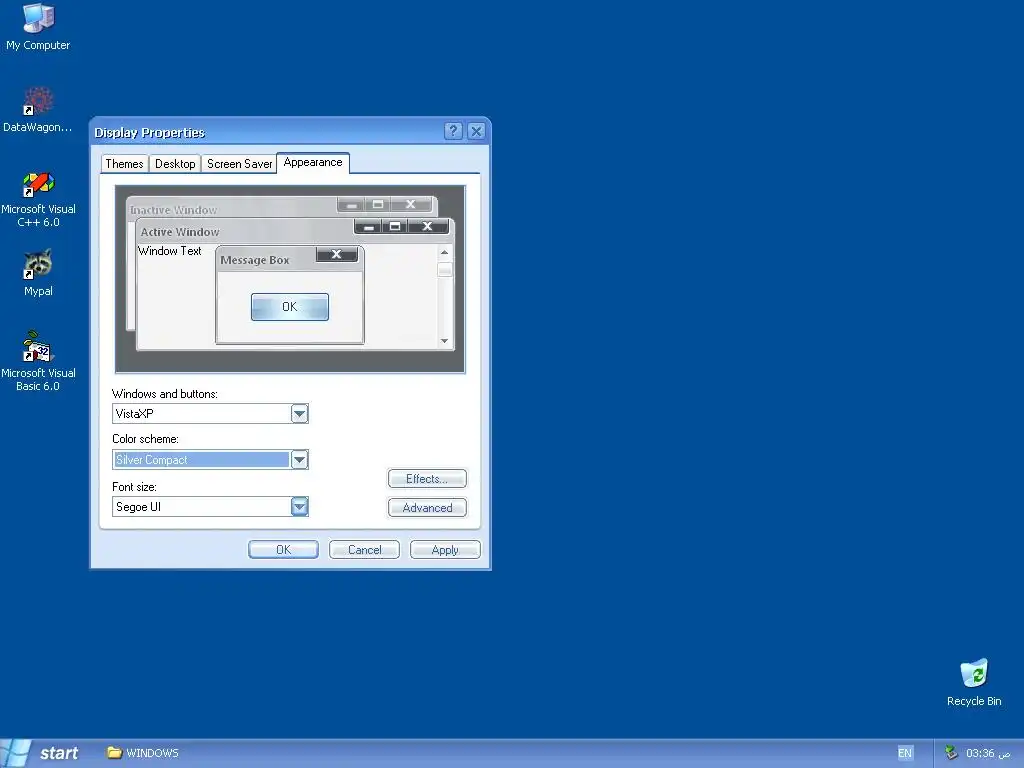Click the taskbar clock showing 03:36

[987, 753]
